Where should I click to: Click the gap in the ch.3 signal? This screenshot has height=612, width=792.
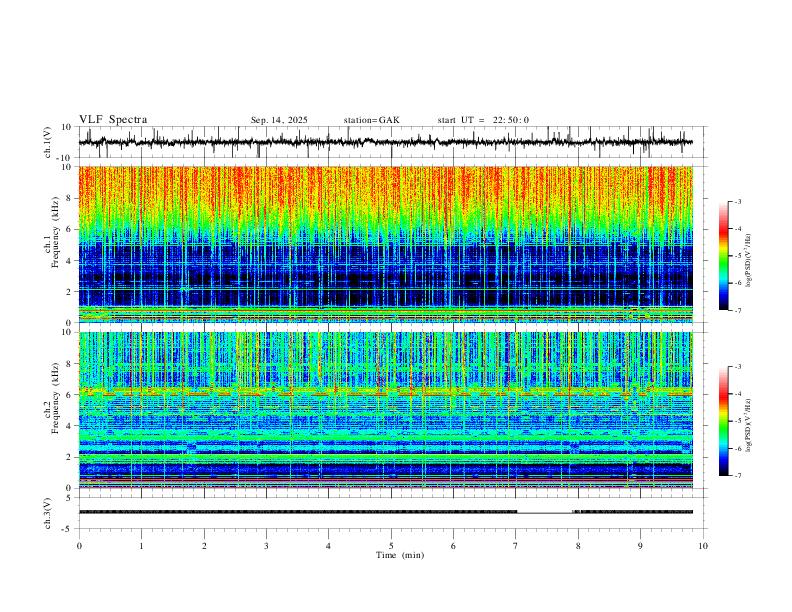click(545, 513)
